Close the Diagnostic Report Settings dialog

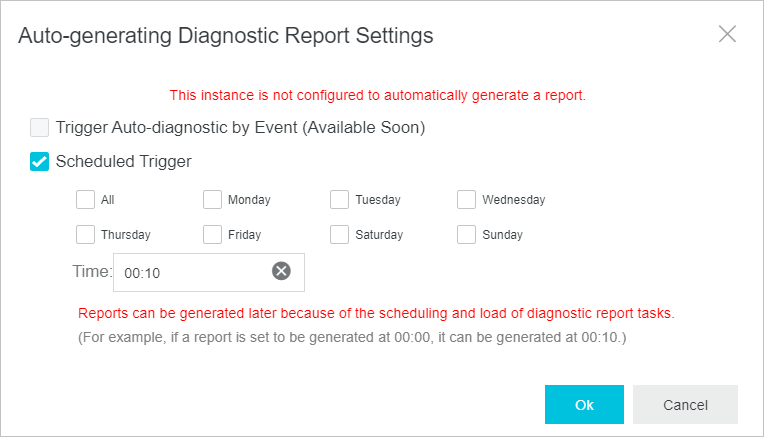pyautogui.click(x=727, y=35)
